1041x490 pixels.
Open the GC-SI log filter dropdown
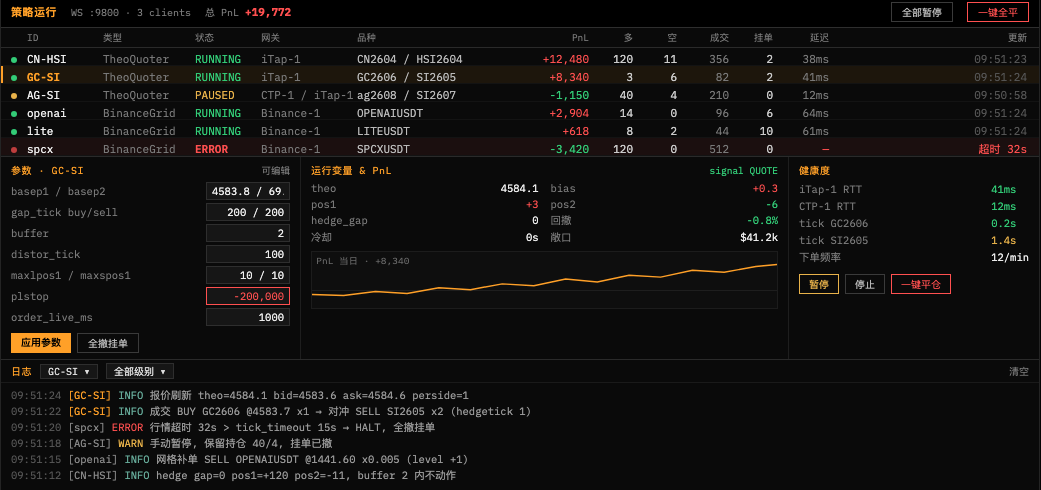(69, 371)
